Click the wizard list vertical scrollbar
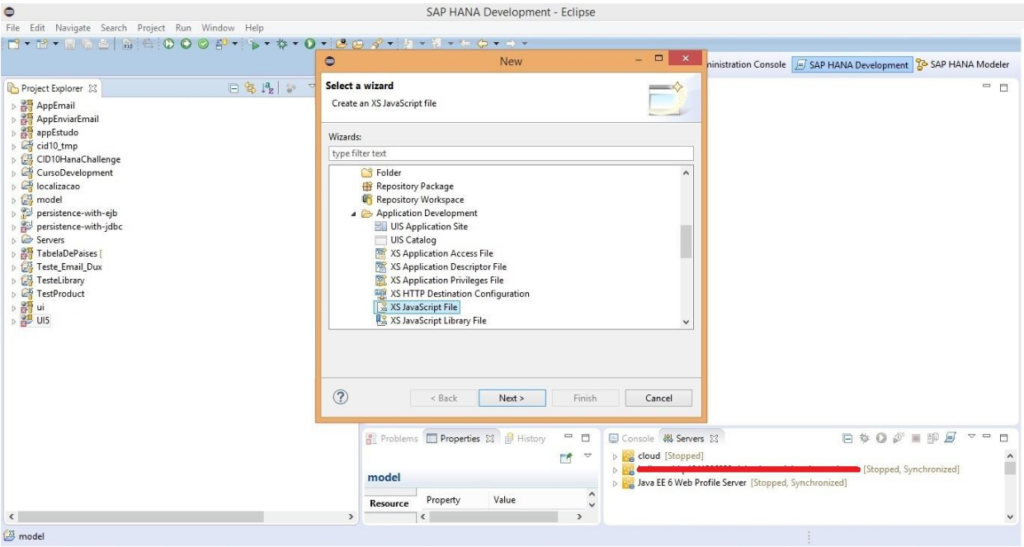 686,240
